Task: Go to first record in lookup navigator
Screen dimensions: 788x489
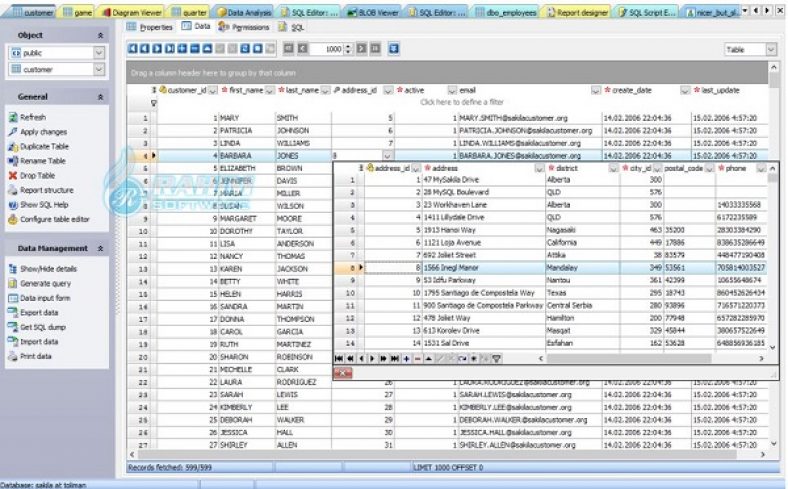Action: point(339,359)
